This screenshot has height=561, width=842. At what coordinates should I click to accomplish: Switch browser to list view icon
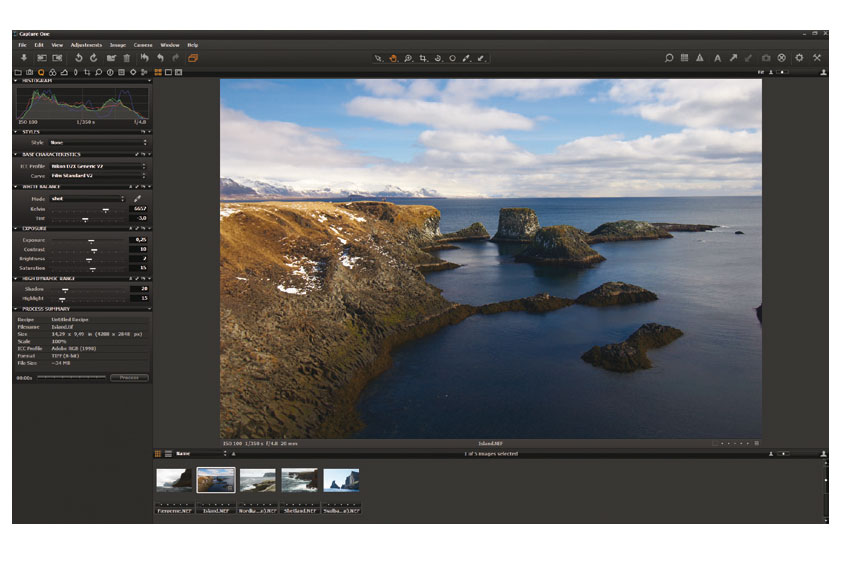click(167, 454)
